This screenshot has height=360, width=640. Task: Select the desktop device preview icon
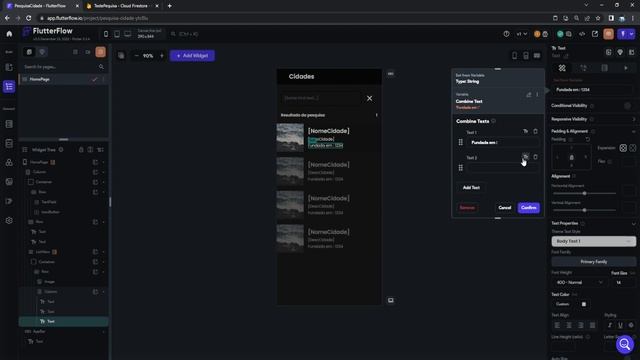pos(128,34)
